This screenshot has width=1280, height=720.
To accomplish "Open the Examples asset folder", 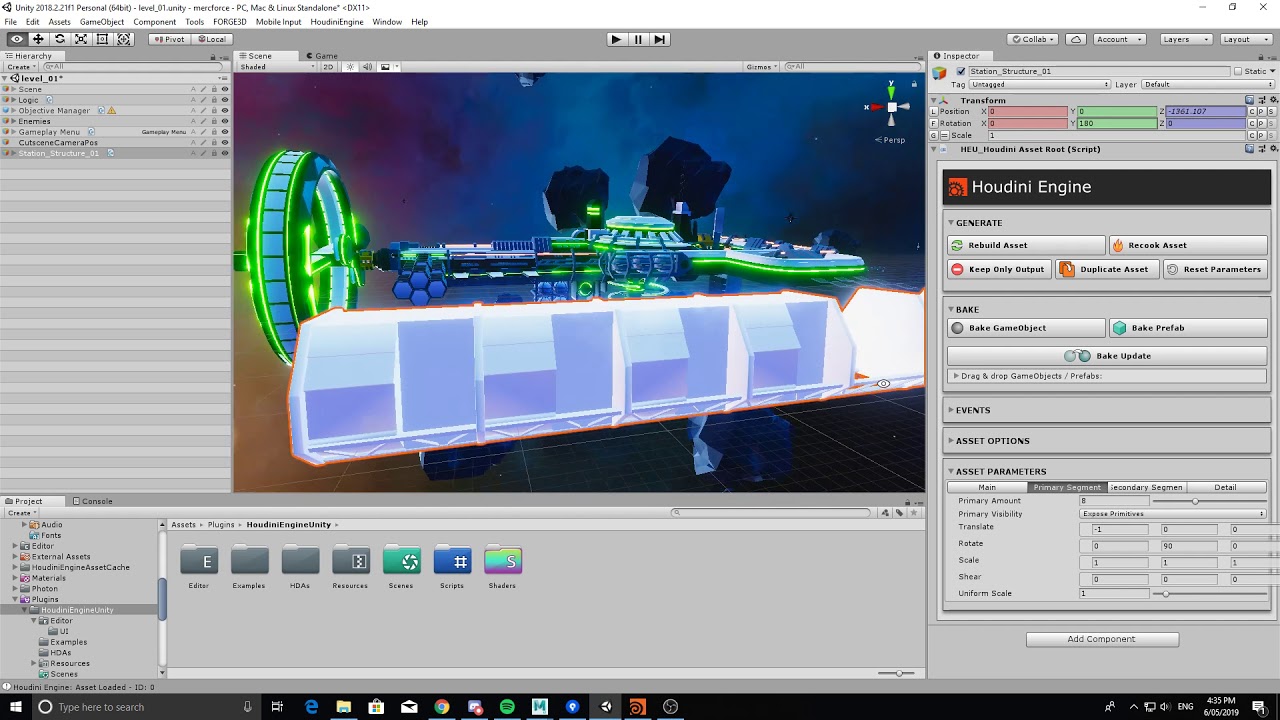I will (249, 568).
